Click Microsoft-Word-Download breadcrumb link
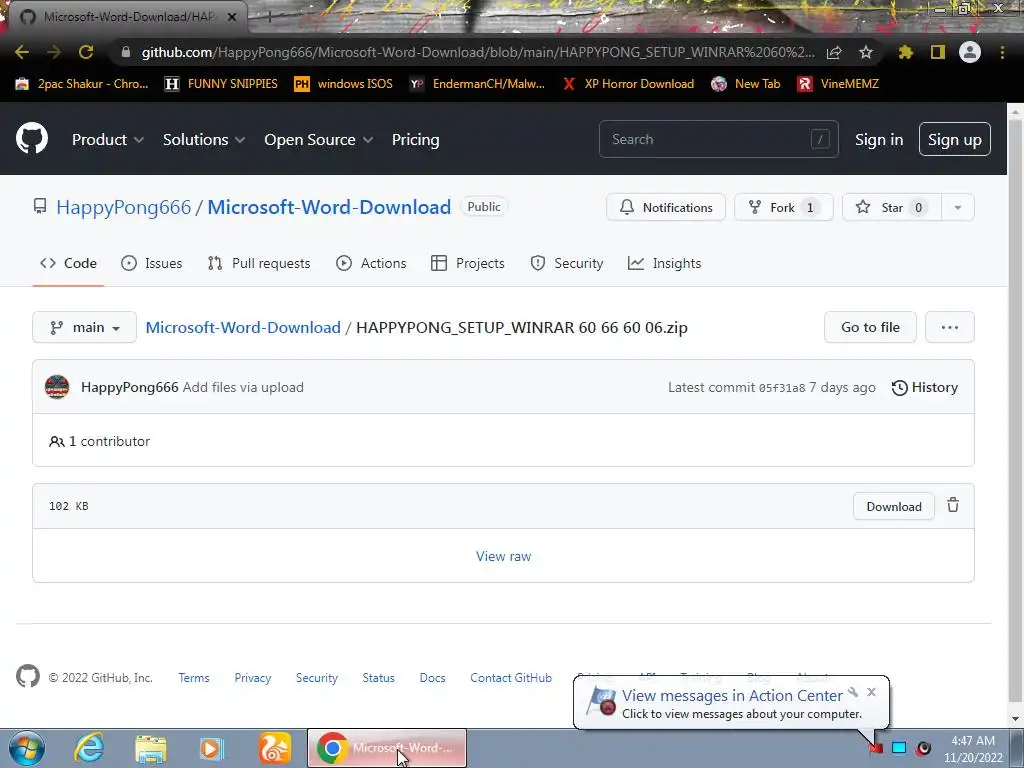This screenshot has height=768, width=1024. [x=243, y=327]
